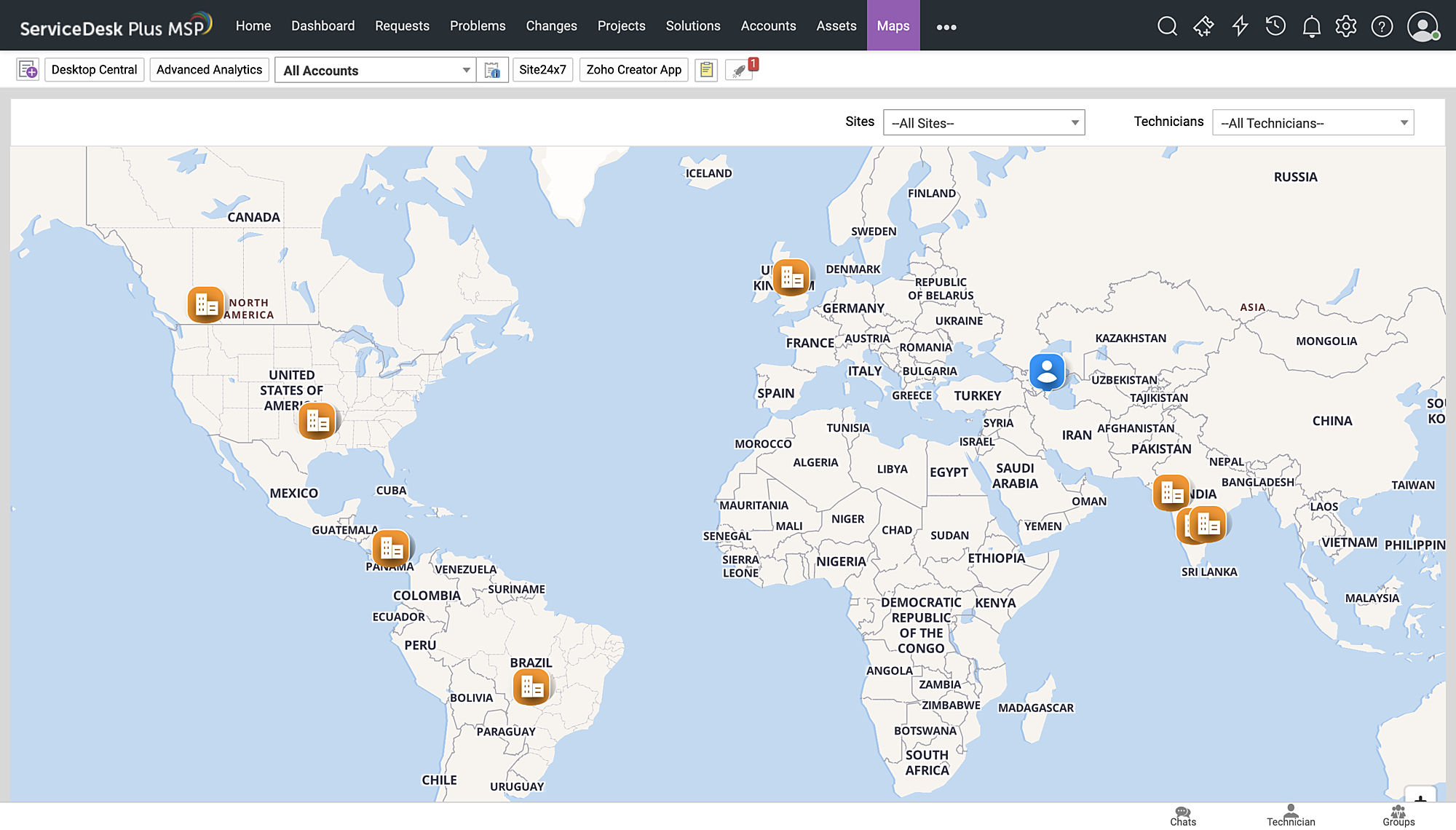Image resolution: width=1456 pixels, height=830 pixels.
Task: Click the Desktop Central shortcut button
Action: click(x=95, y=70)
